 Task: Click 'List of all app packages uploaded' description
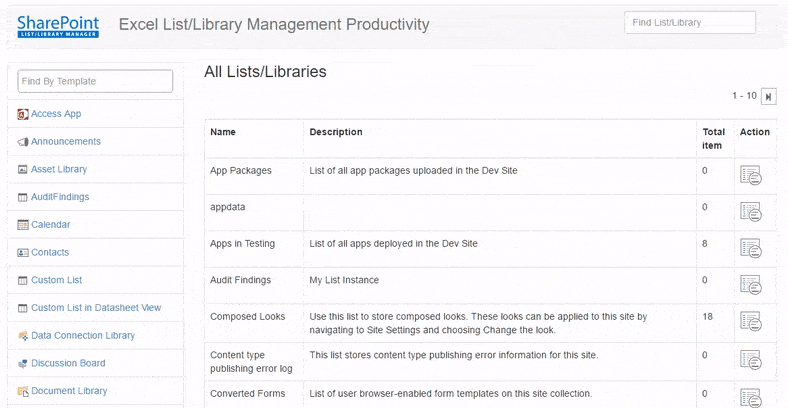click(x=413, y=171)
